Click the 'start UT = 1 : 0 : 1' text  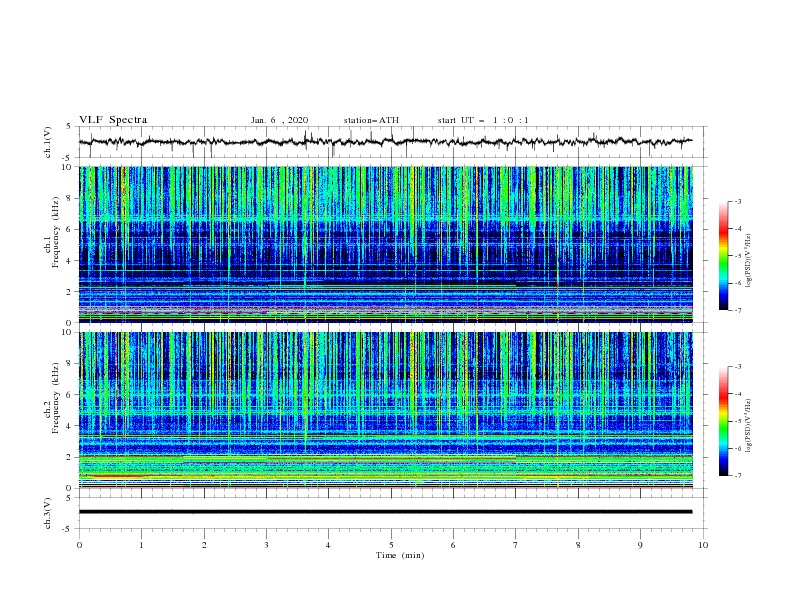tap(483, 120)
